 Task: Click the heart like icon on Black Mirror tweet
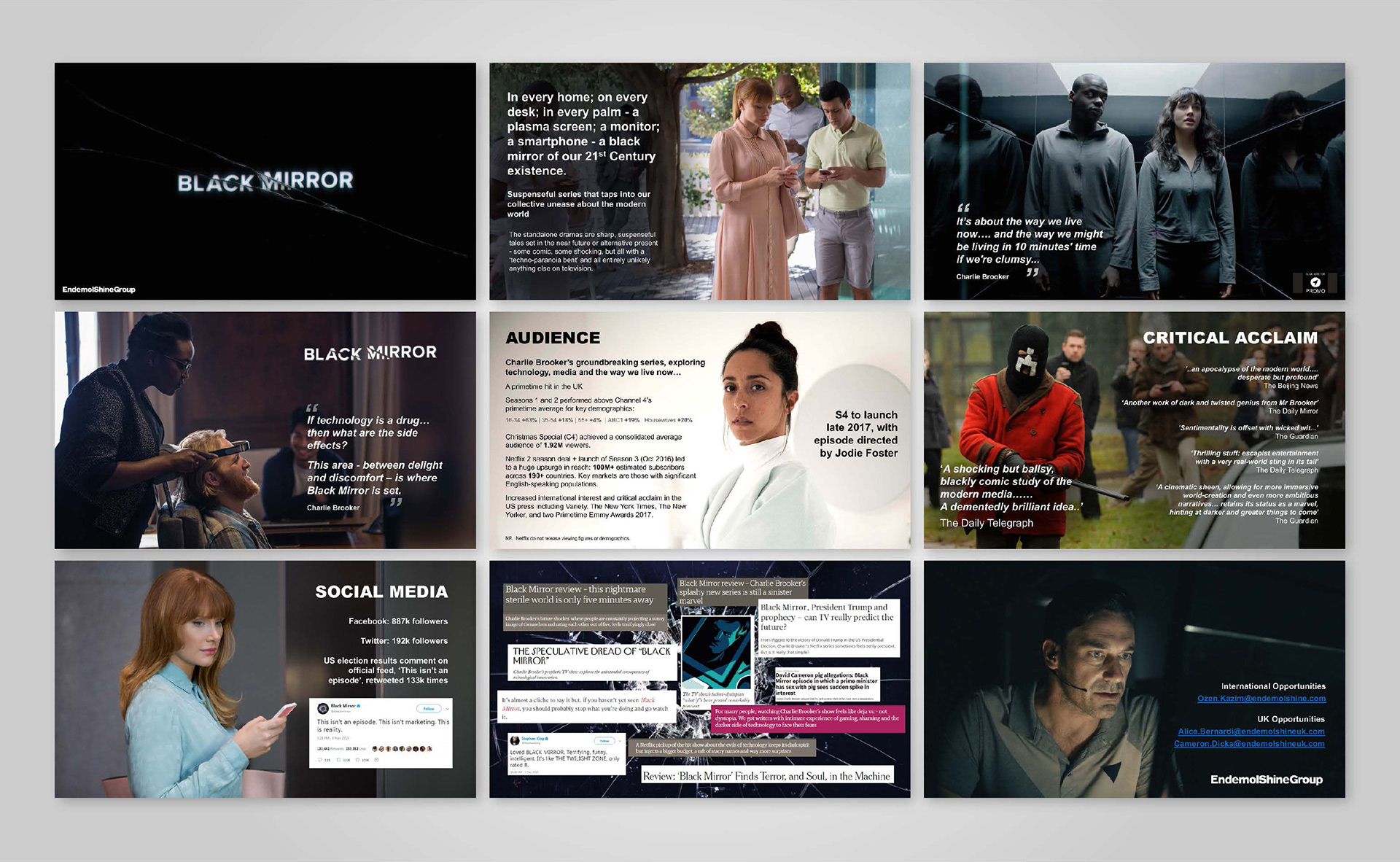pyautogui.click(x=357, y=760)
